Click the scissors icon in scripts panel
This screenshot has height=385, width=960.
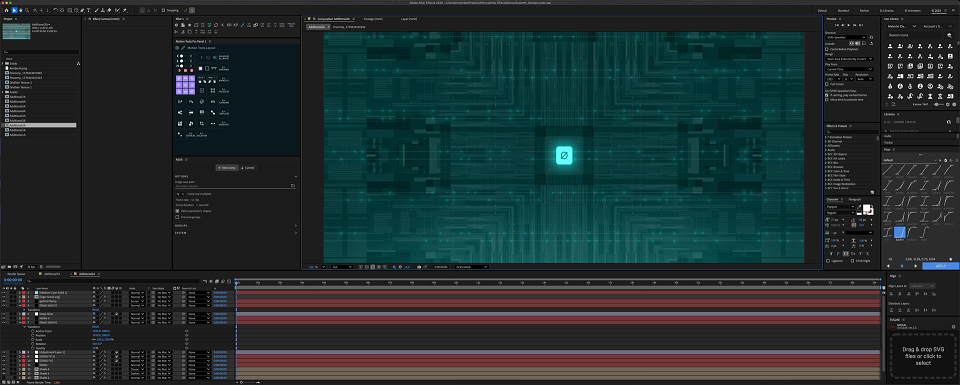176,32
